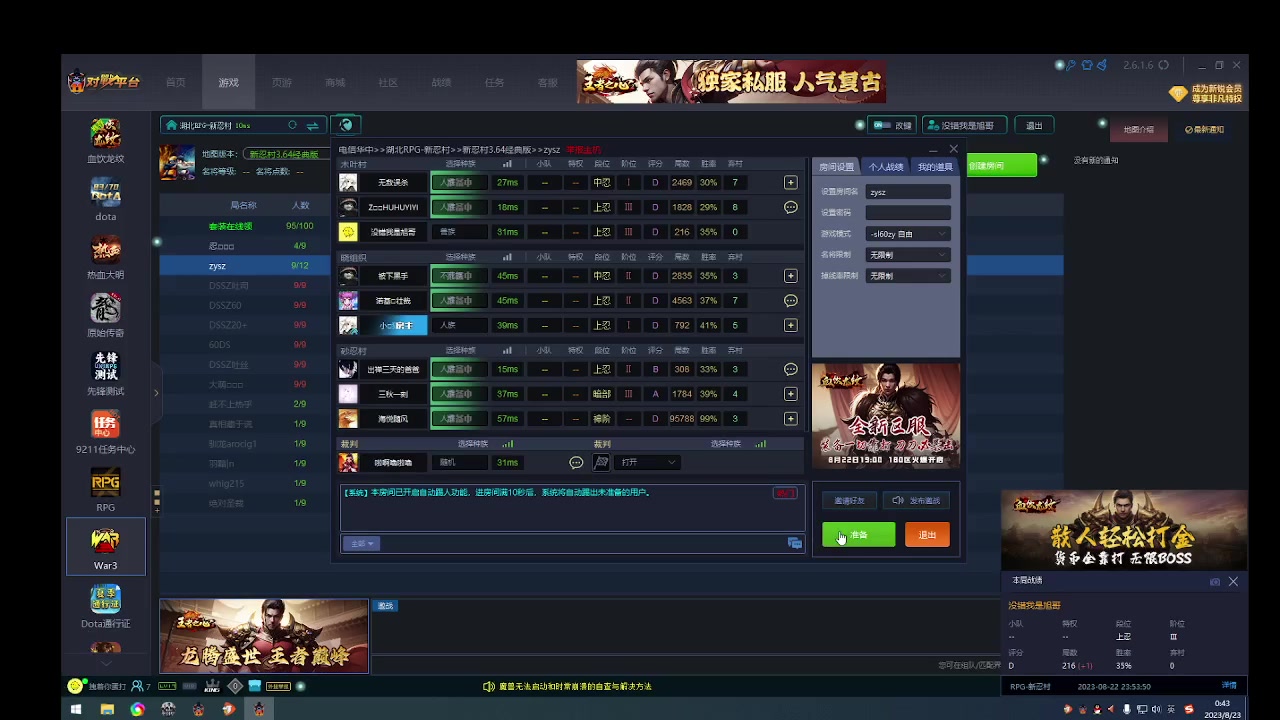Screen dimensions: 1280x720
Task: Click the chat message input box
Action: (583, 543)
